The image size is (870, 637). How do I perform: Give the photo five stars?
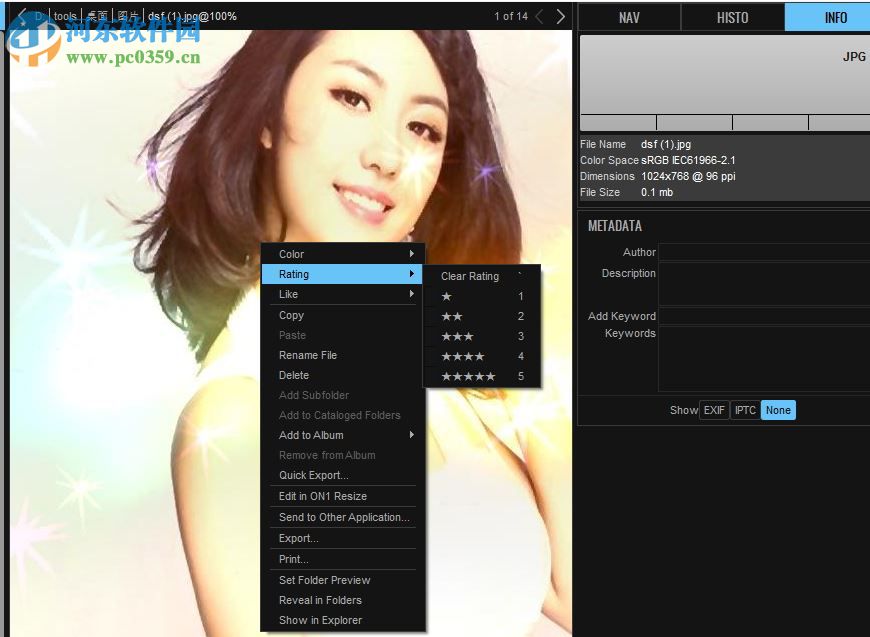(x=468, y=376)
